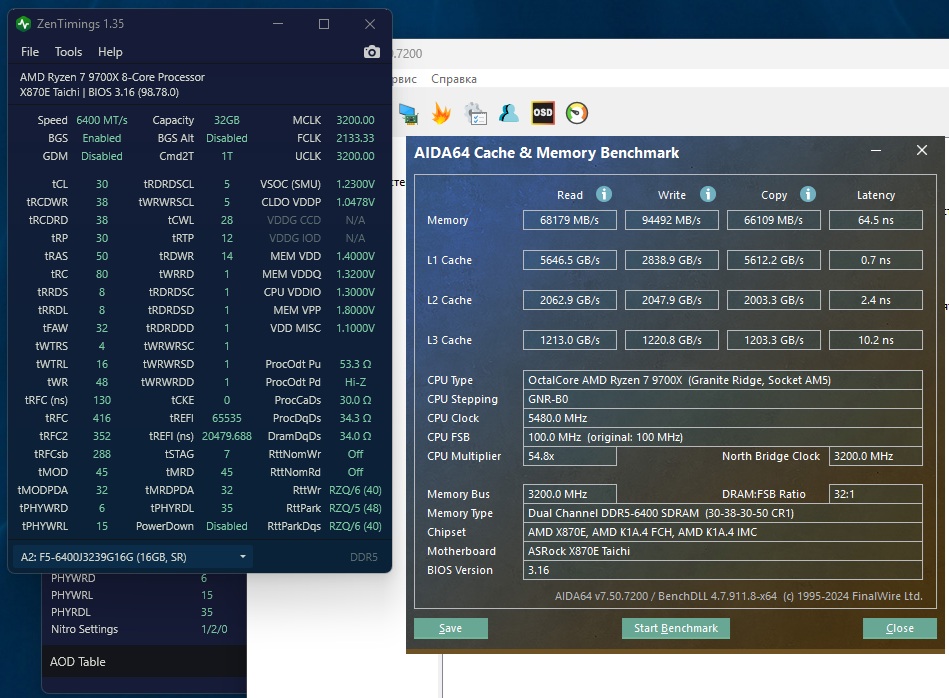The image size is (949, 698).
Task: Click the Write info icon
Action: (708, 194)
